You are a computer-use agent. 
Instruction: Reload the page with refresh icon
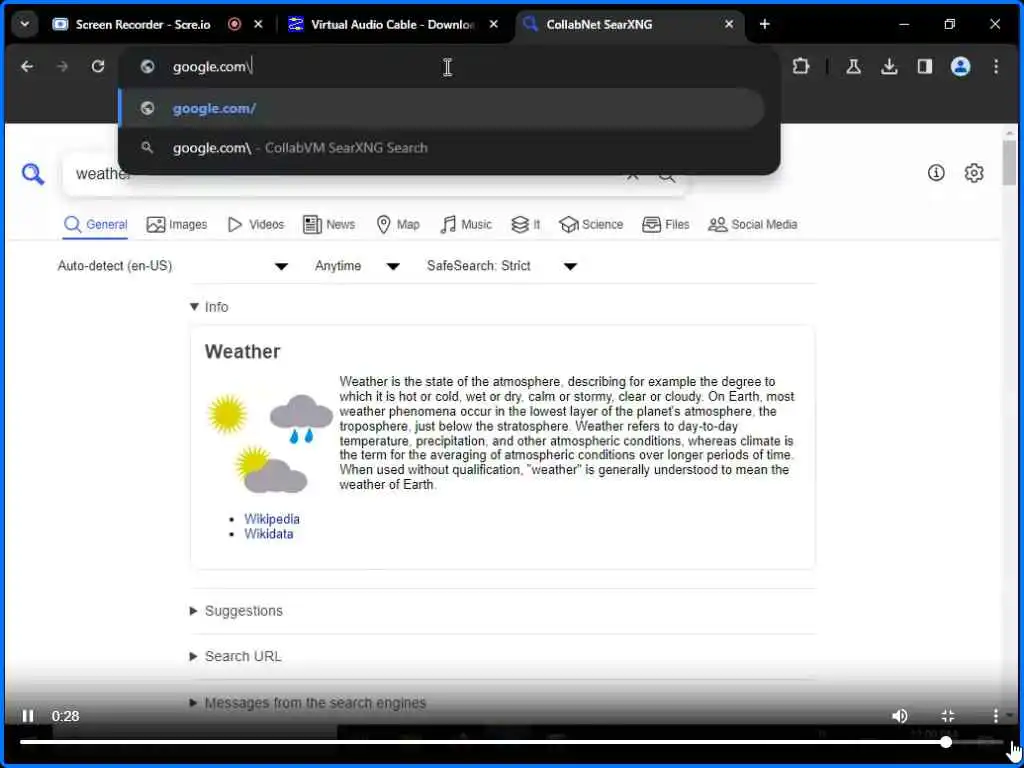98,67
